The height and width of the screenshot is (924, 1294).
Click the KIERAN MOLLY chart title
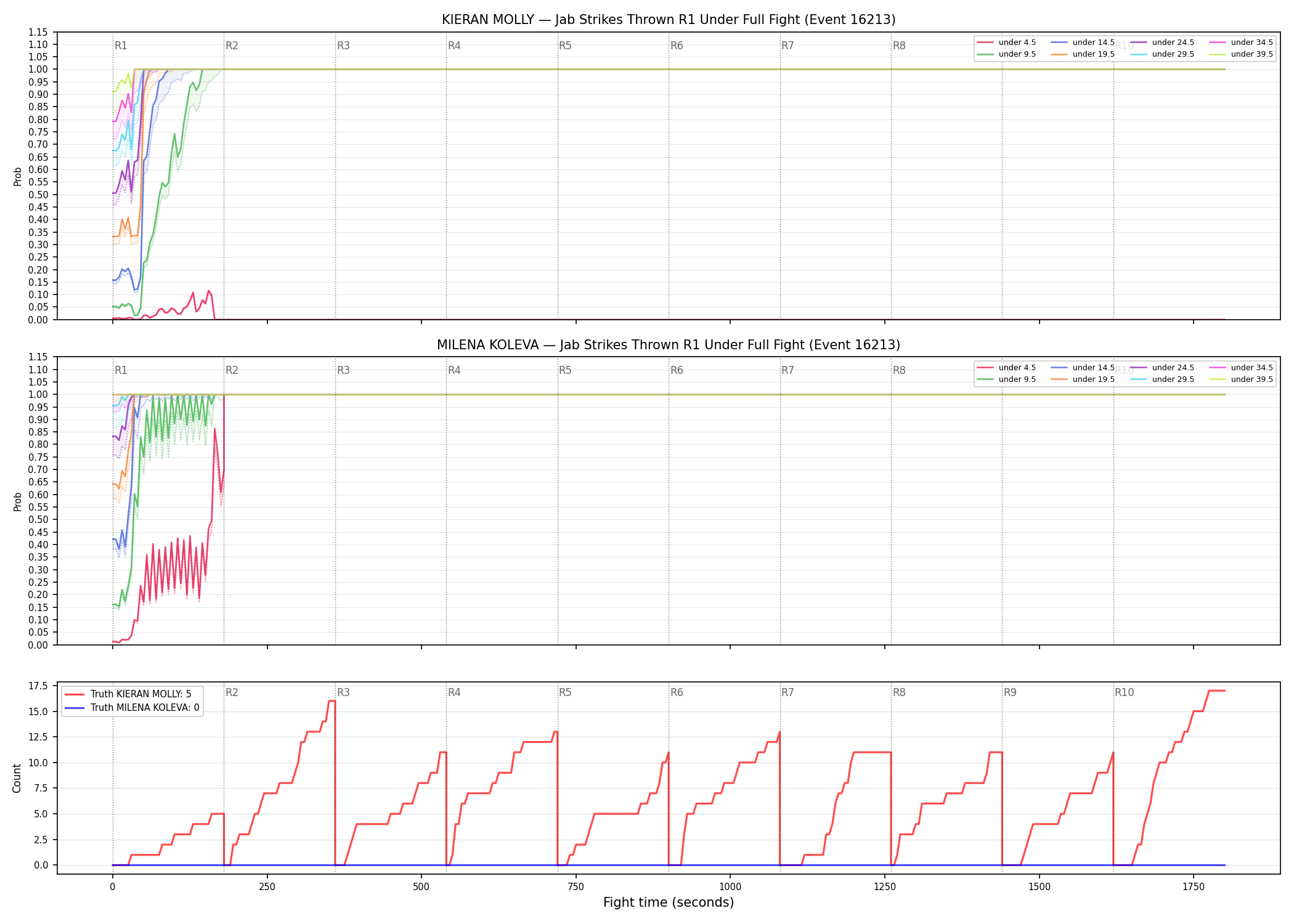[669, 20]
